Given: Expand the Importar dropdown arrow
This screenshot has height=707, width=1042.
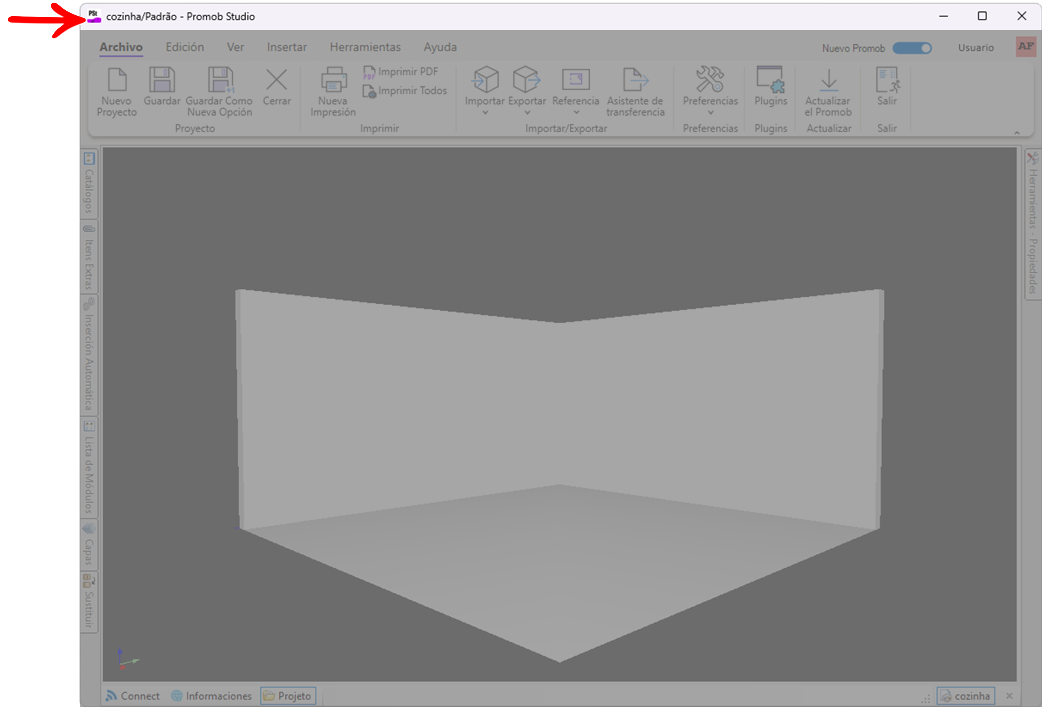Looking at the screenshot, I should 485,112.
